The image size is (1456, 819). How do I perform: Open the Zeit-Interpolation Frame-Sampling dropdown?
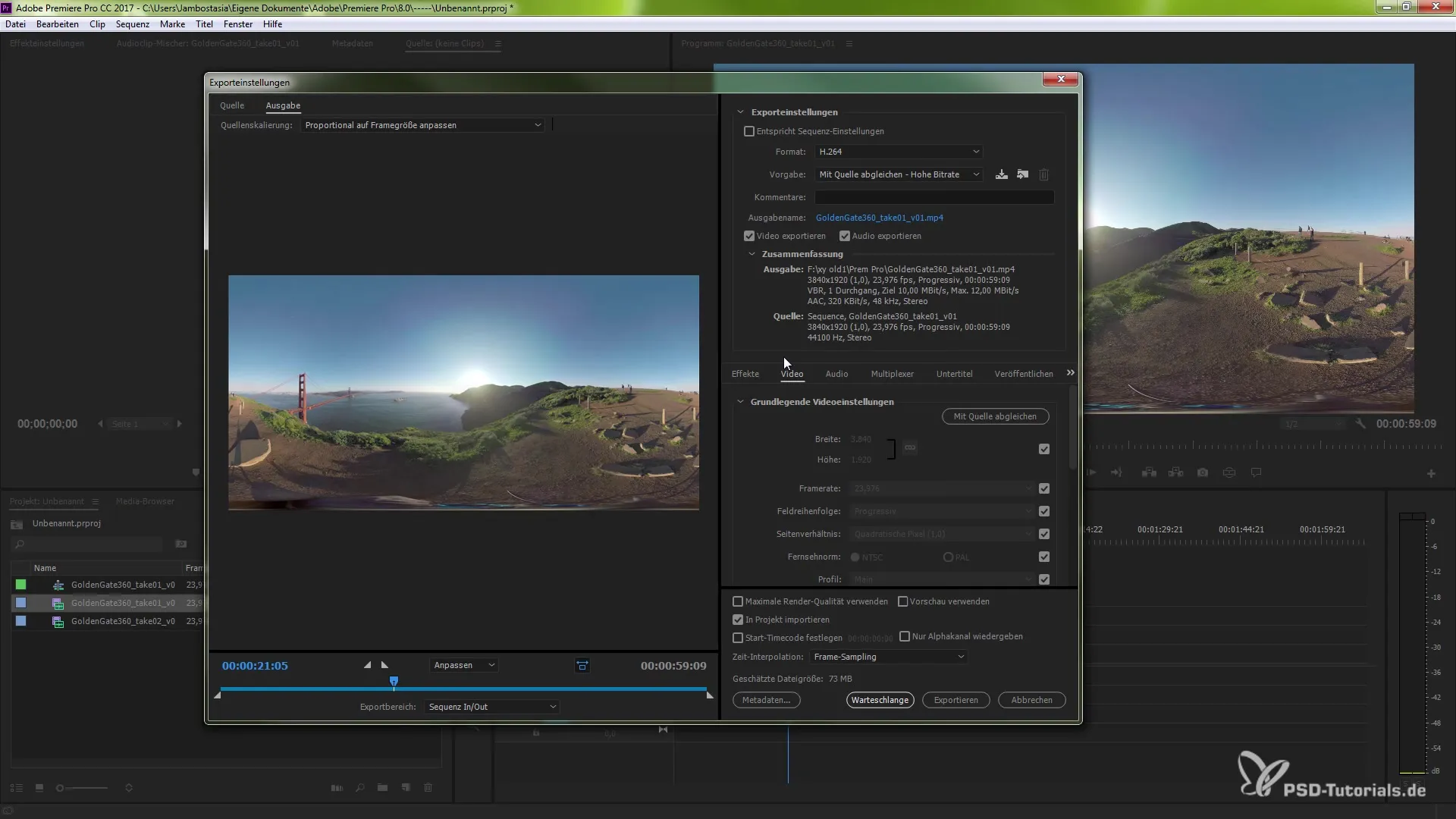pos(888,657)
